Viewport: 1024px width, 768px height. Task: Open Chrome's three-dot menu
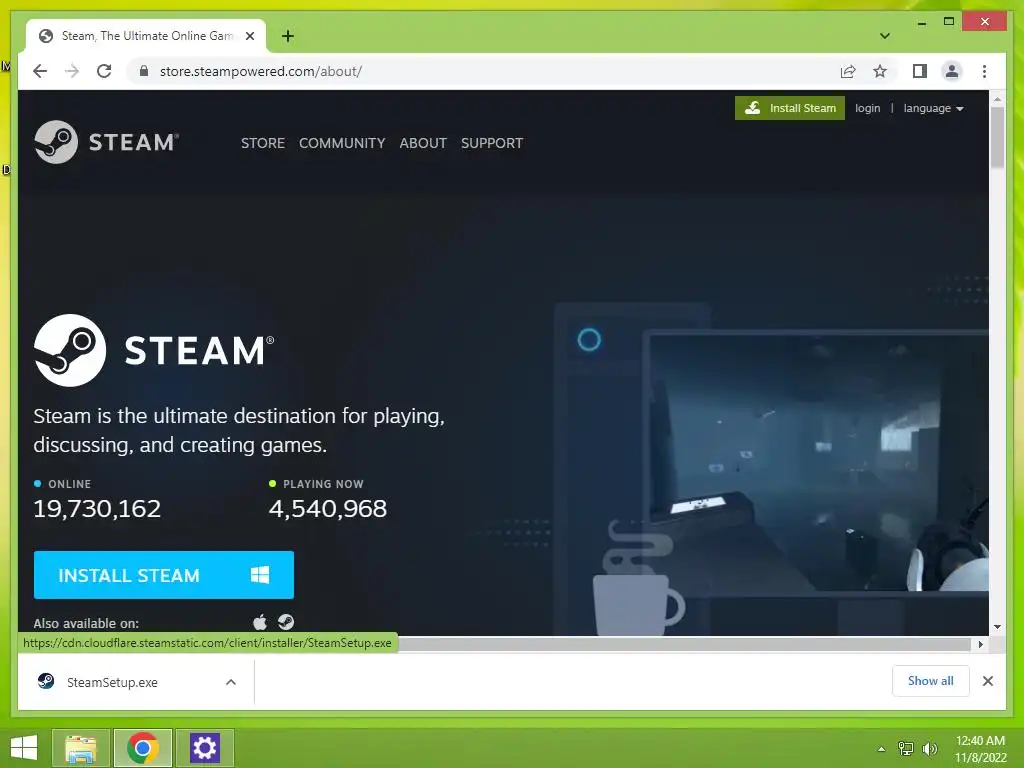(x=984, y=71)
